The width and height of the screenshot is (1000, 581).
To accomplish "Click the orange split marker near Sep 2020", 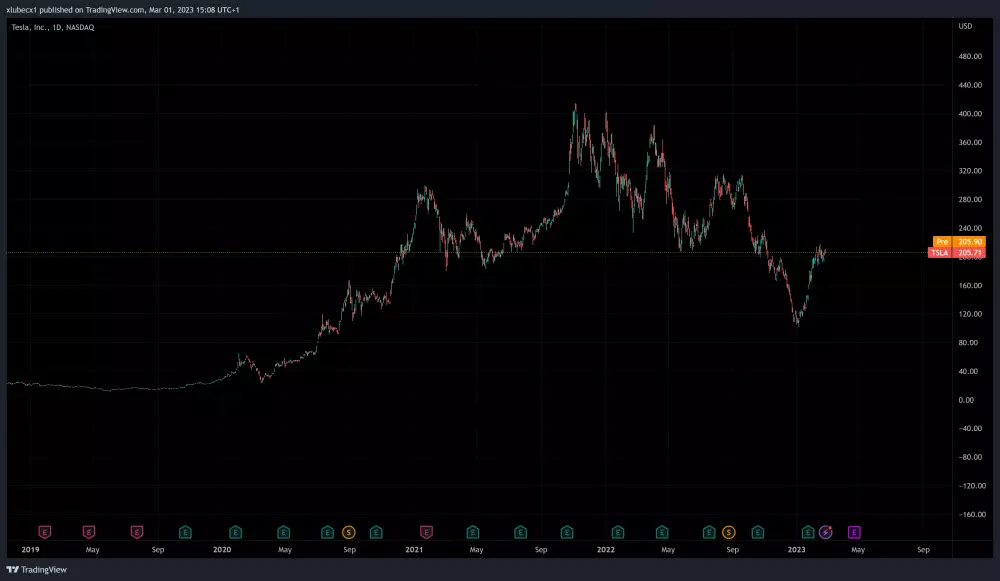I will pos(349,532).
